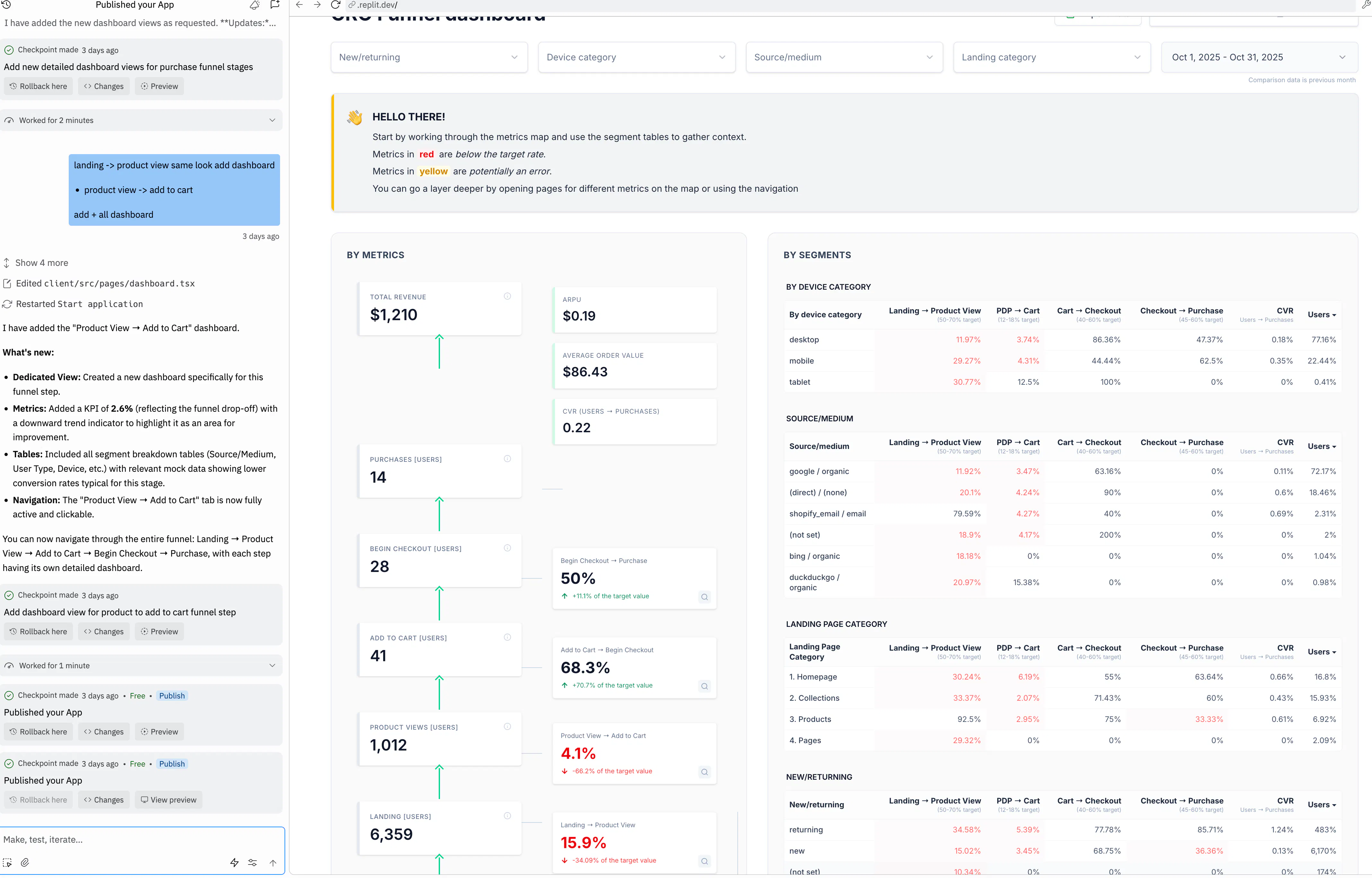Click the '1. Homepage' landing category row

tap(1063, 677)
